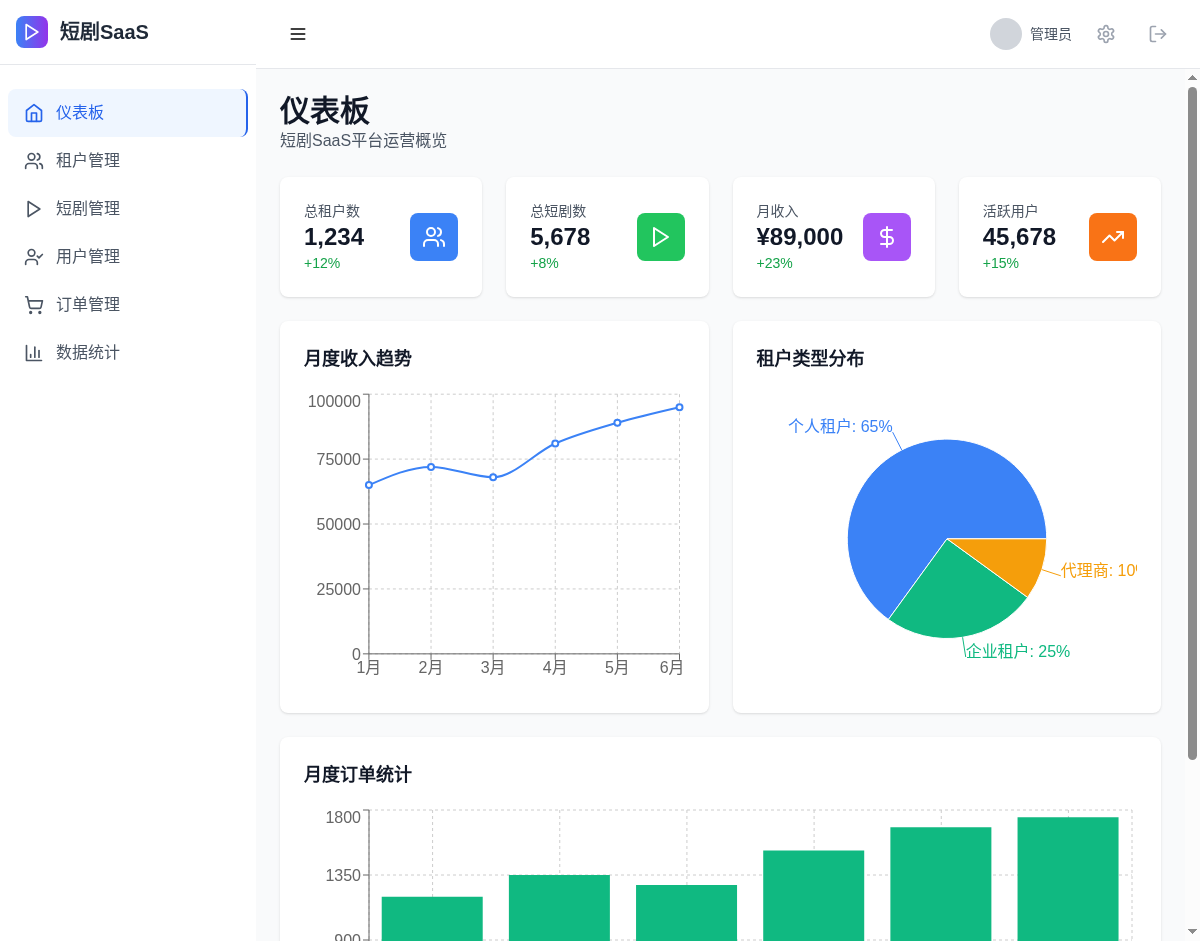Click the admin avatar circle
Image resolution: width=1200 pixels, height=941 pixels.
pos(1005,34)
